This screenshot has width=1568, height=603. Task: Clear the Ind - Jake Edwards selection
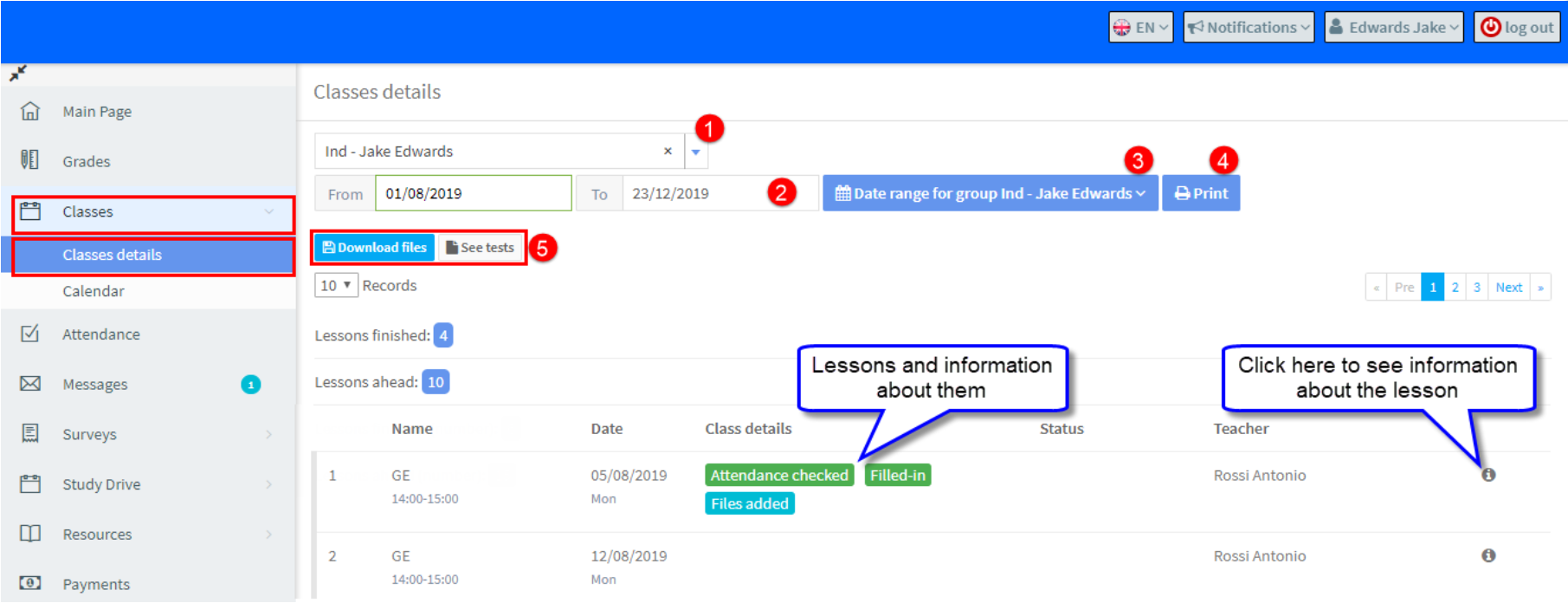[668, 151]
